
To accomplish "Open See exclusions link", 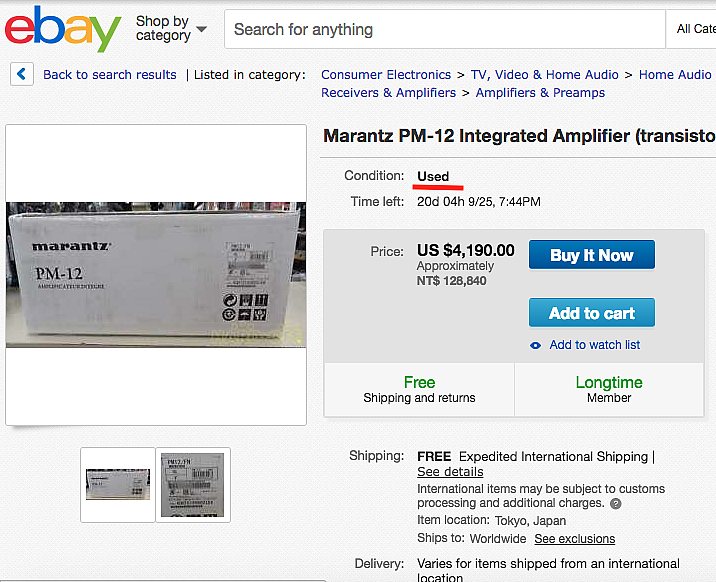I will pos(575,539).
